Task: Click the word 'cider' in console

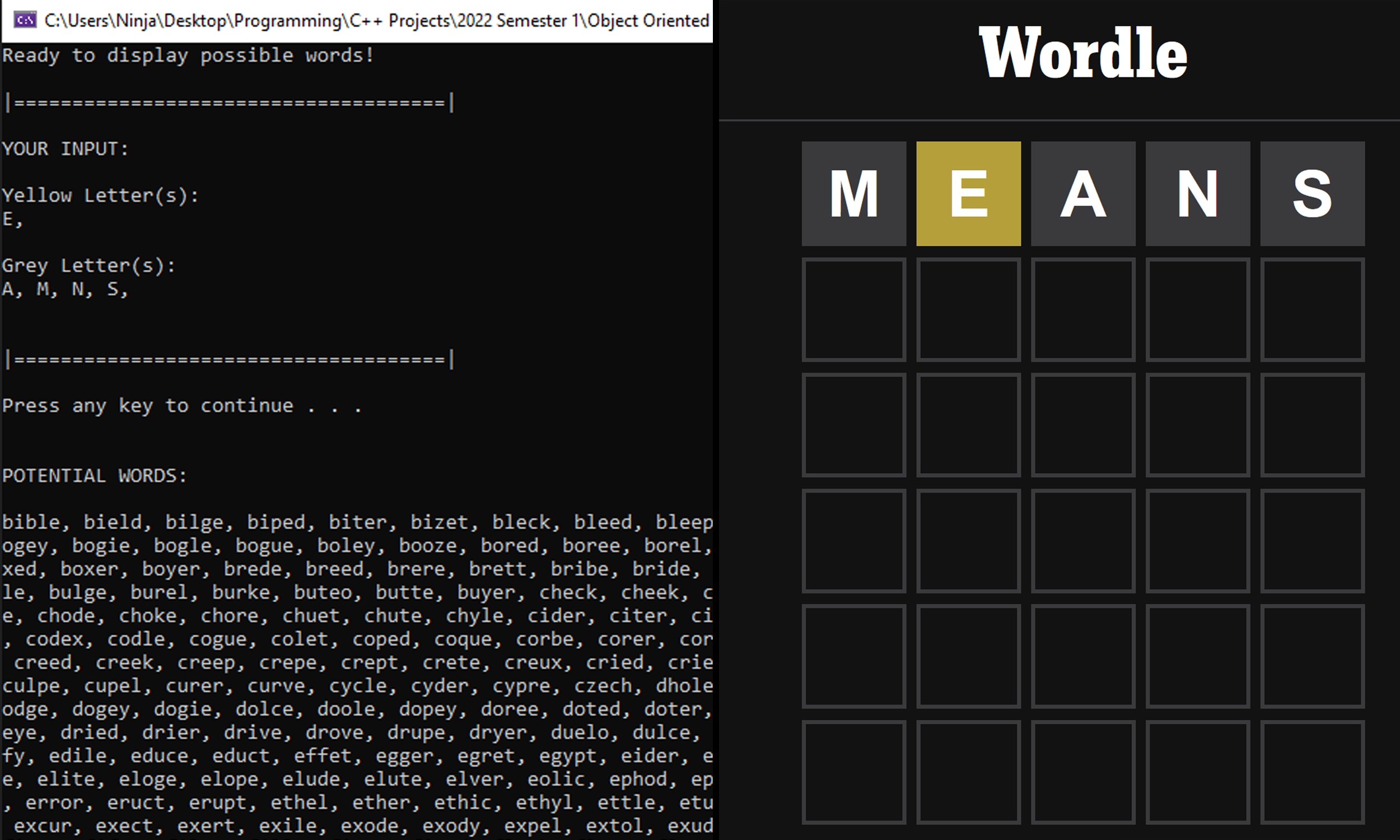Action: [556, 615]
